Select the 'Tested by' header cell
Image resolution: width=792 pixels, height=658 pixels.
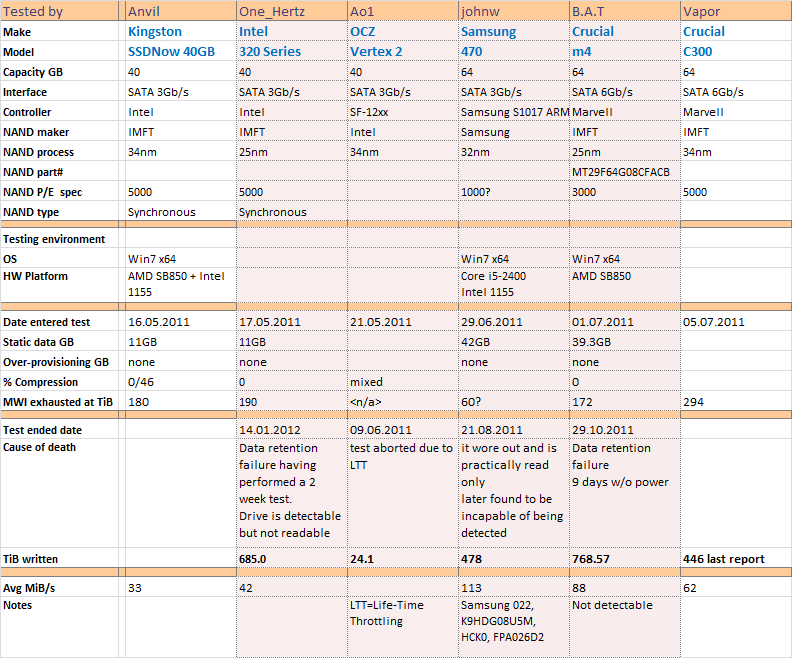pyautogui.click(x=60, y=11)
